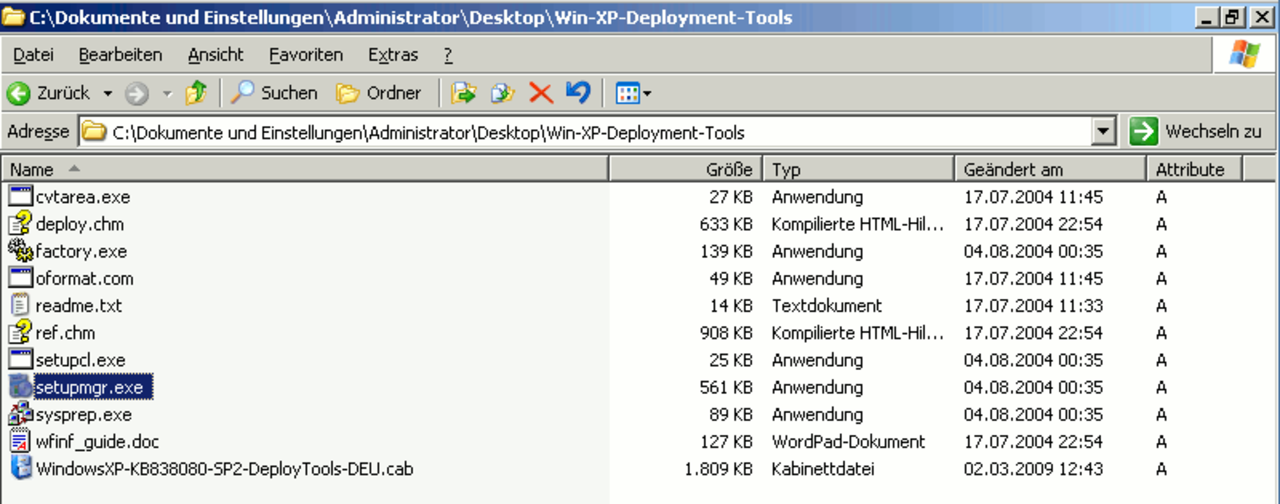Click the setupmgr.exe file icon
The height and width of the screenshot is (504, 1280).
[21, 386]
